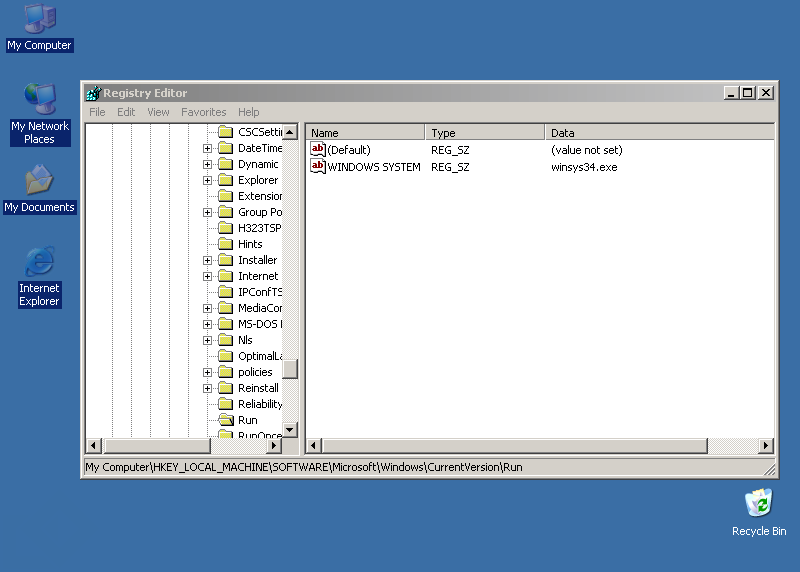Expand the Installer registry key

pos(207,260)
